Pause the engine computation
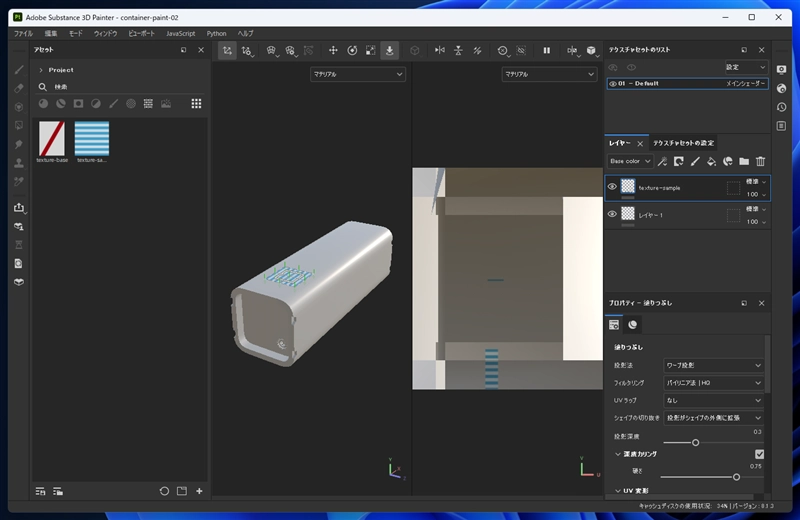The height and width of the screenshot is (520, 800). click(x=546, y=50)
